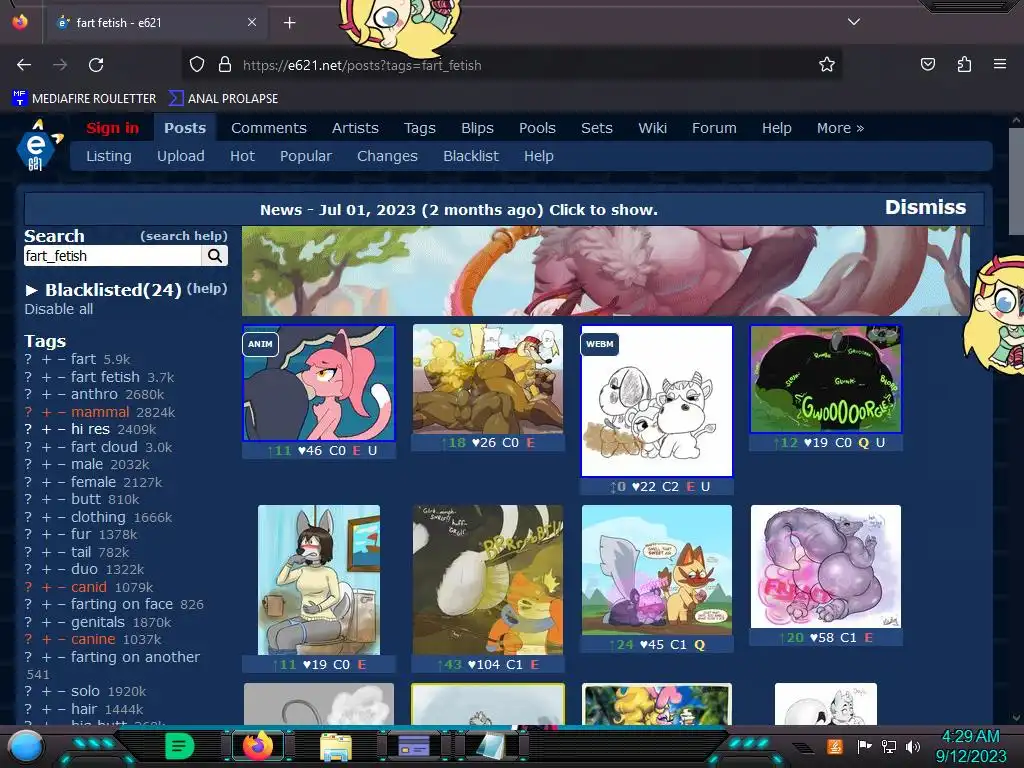Viewport: 1024px width, 768px height.
Task: Click Disable all under Blacklisted
Action: coord(59,309)
